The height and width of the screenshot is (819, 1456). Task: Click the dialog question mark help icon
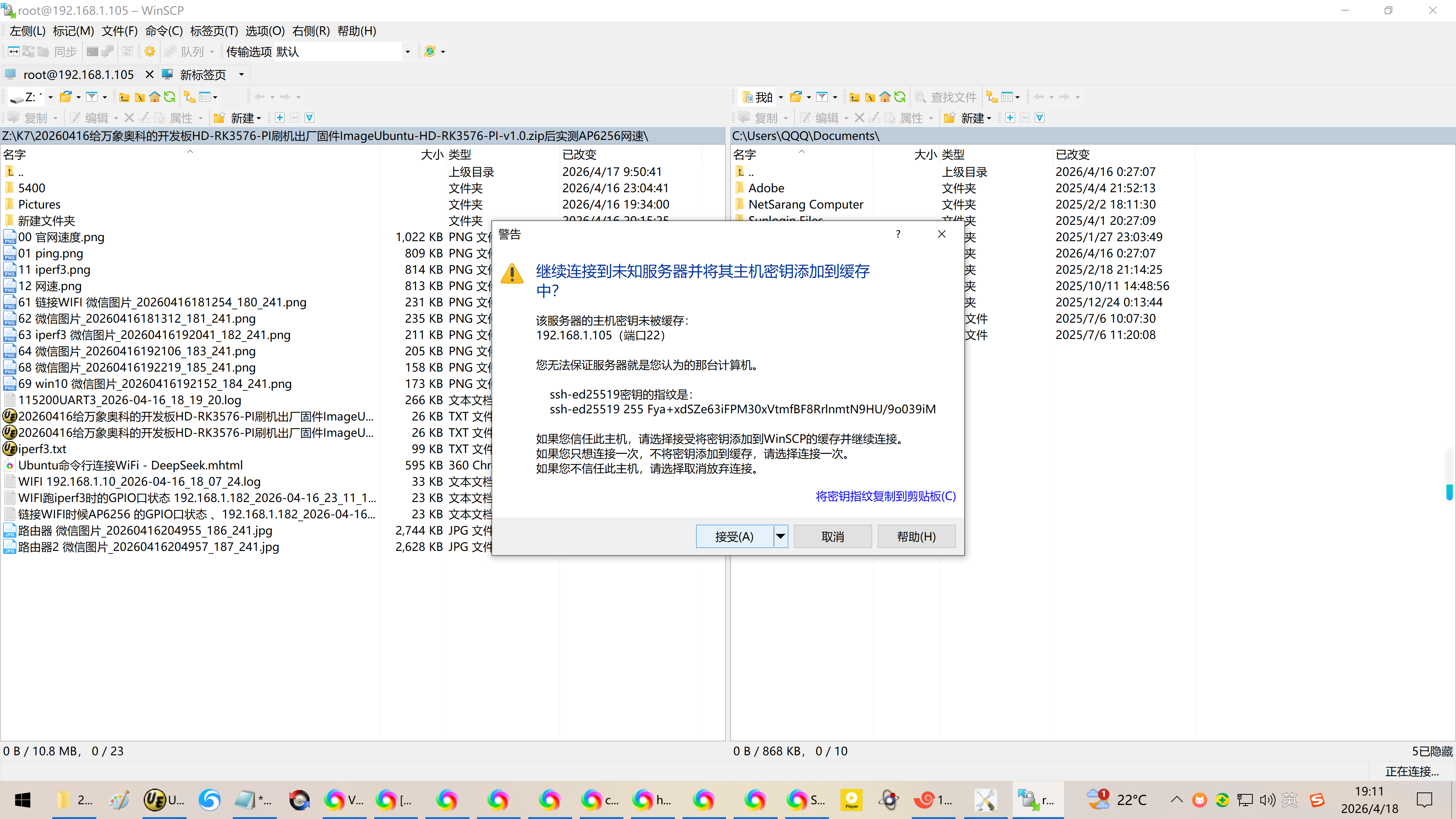click(x=898, y=234)
